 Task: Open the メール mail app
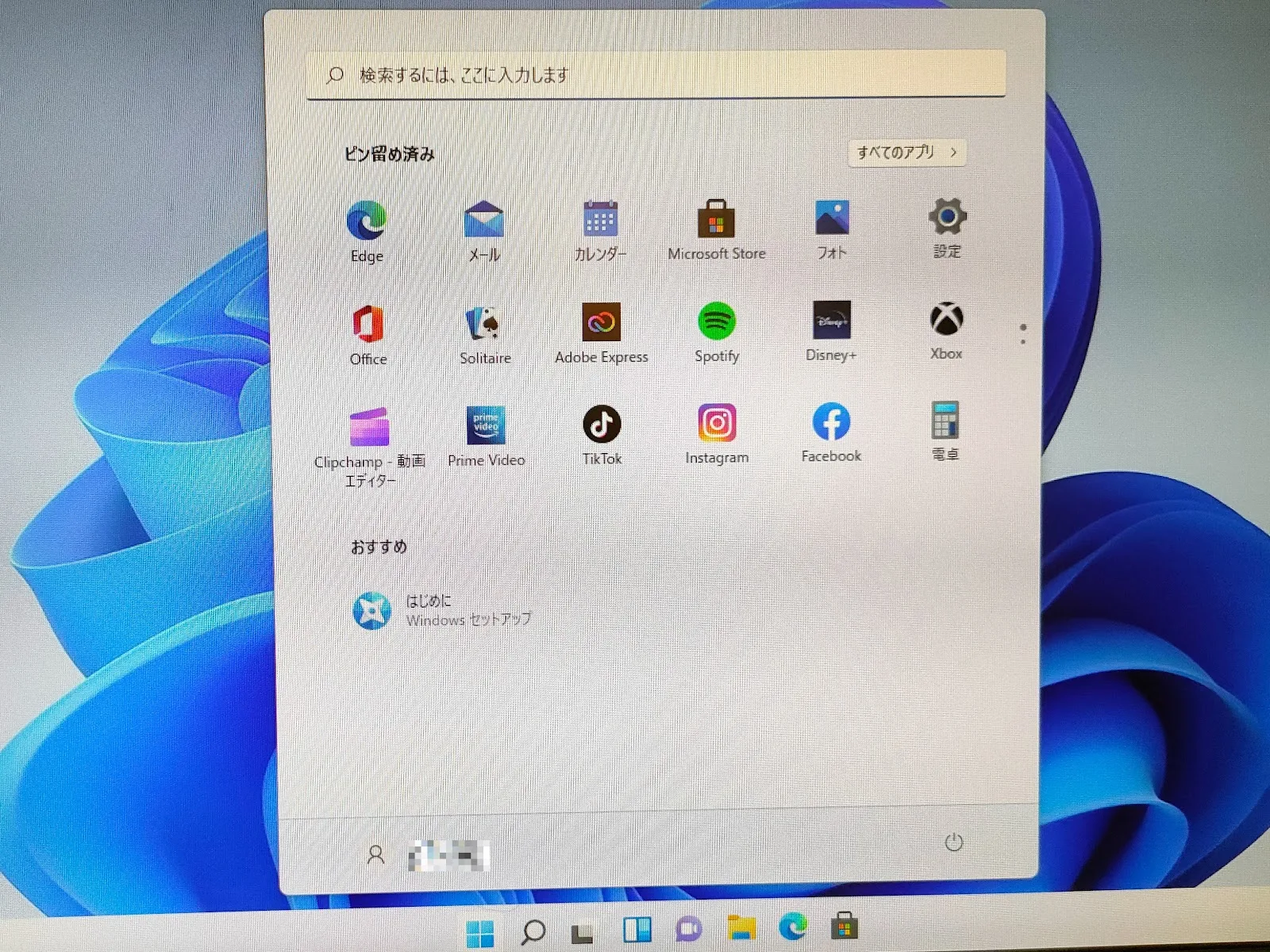(x=483, y=229)
